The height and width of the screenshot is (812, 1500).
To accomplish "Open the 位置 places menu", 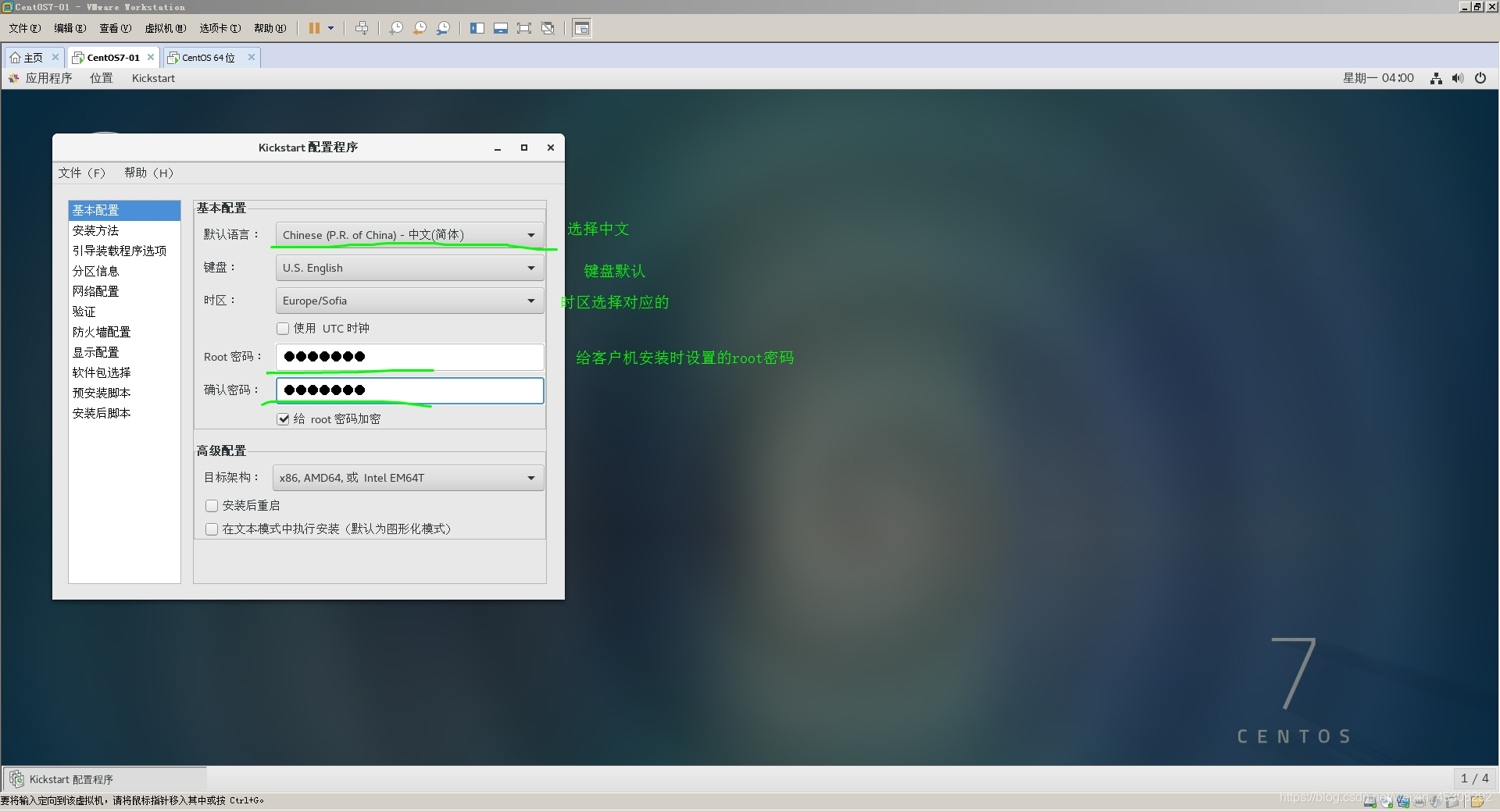I will pos(102,78).
